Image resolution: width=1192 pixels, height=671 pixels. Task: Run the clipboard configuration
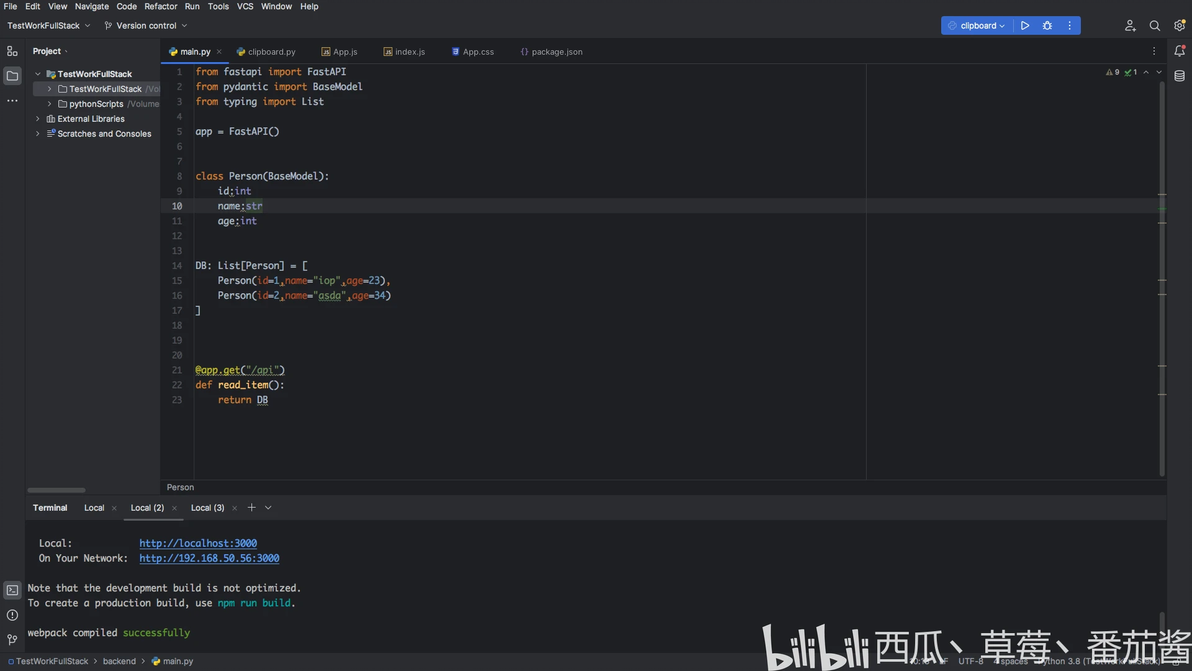1025,26
